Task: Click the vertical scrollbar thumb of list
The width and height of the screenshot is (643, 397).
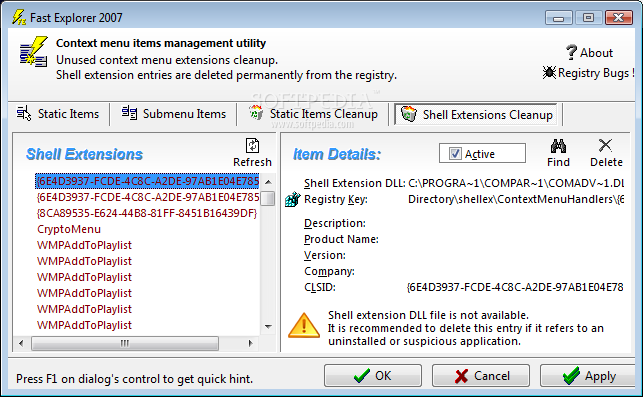Action: click(268, 198)
